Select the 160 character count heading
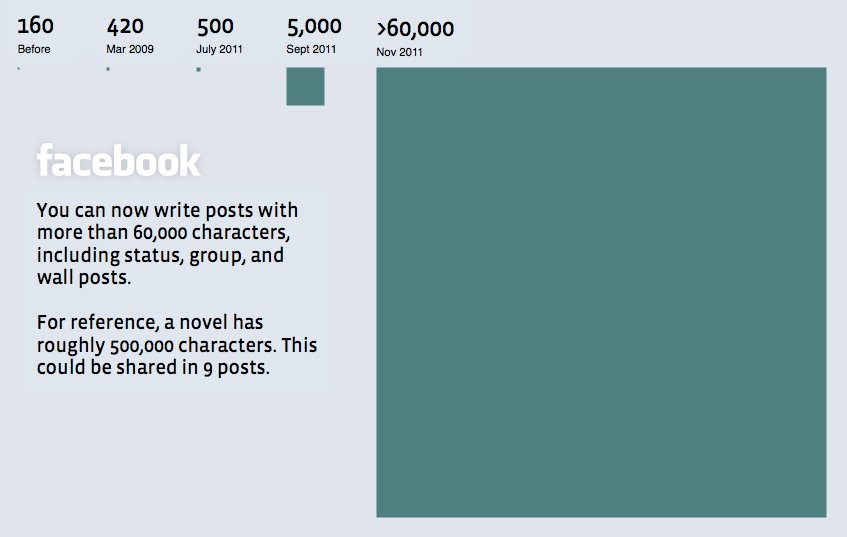 pos(36,26)
